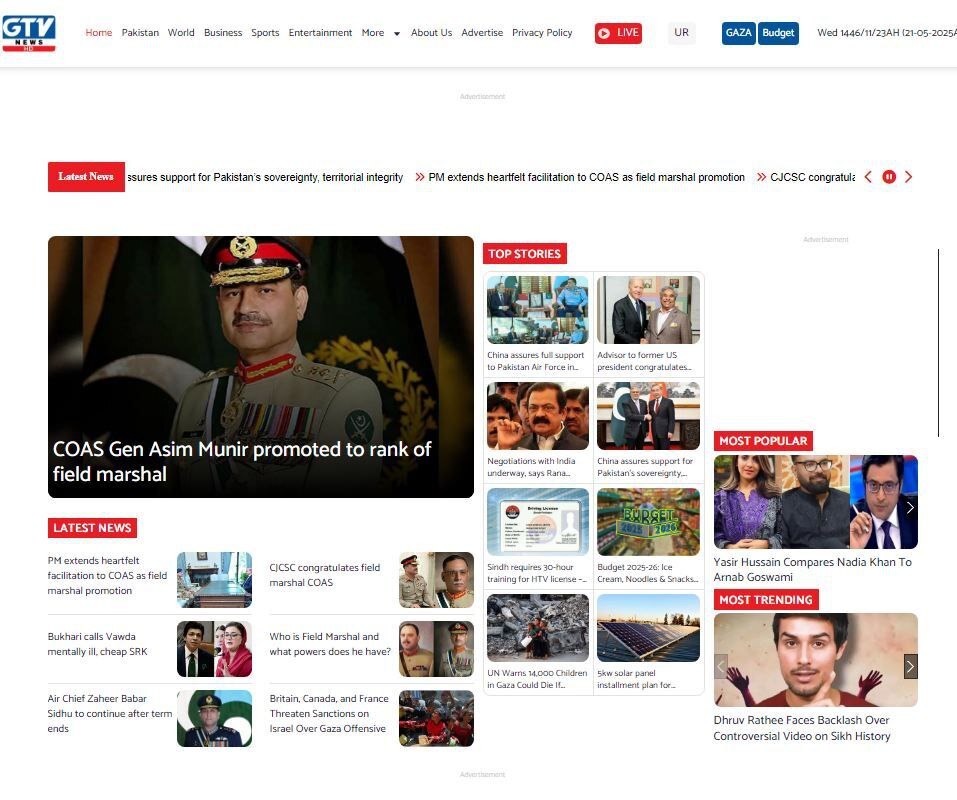
Task: Open 'Bukhari calls Vawda mentally ill' article
Action: (x=97, y=644)
